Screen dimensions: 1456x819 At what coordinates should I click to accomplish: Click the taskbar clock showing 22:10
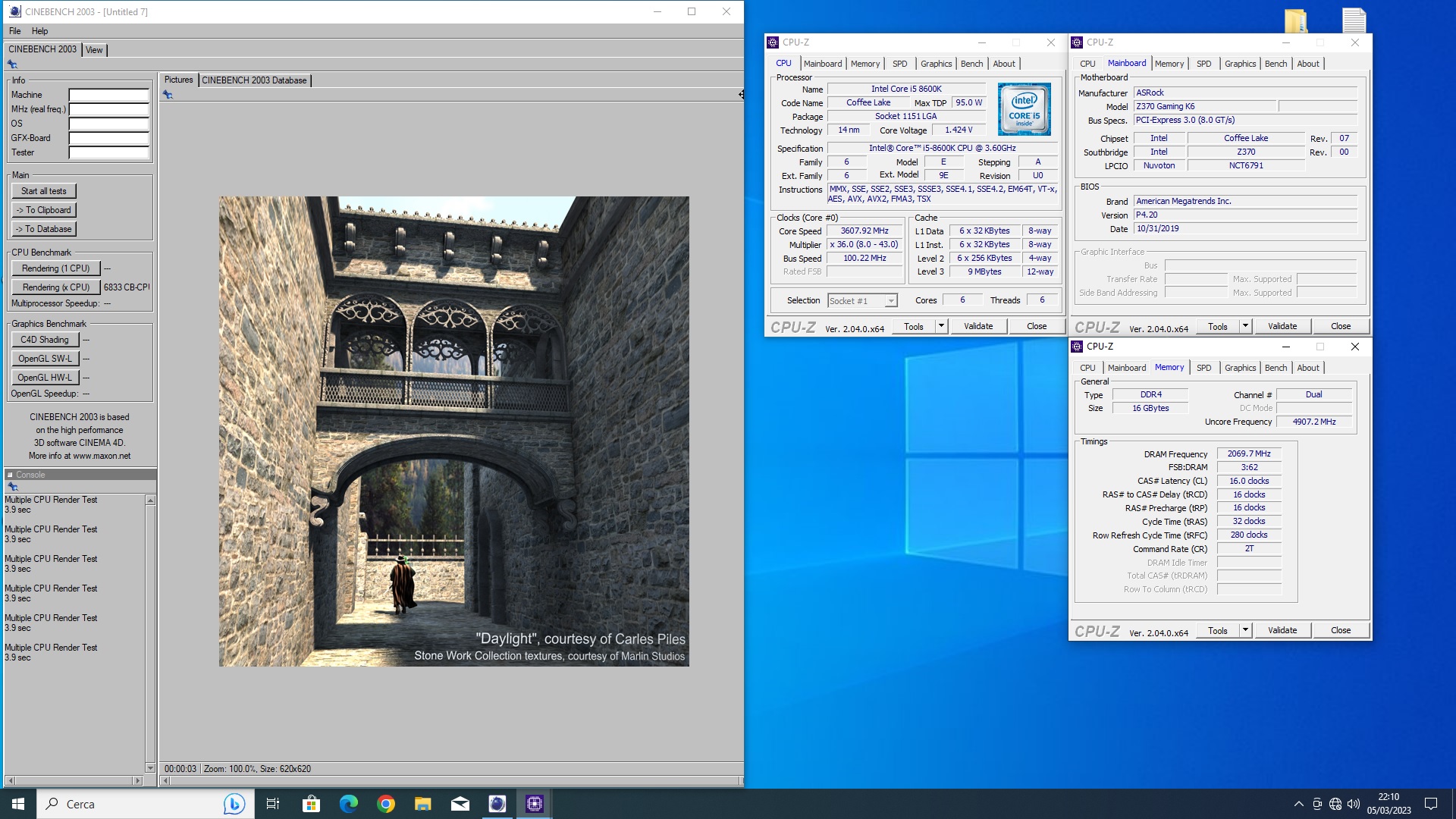coord(1389,804)
